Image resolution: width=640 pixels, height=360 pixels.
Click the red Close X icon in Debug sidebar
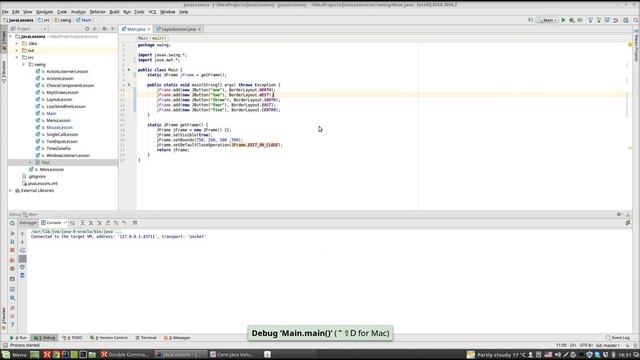click(12, 316)
